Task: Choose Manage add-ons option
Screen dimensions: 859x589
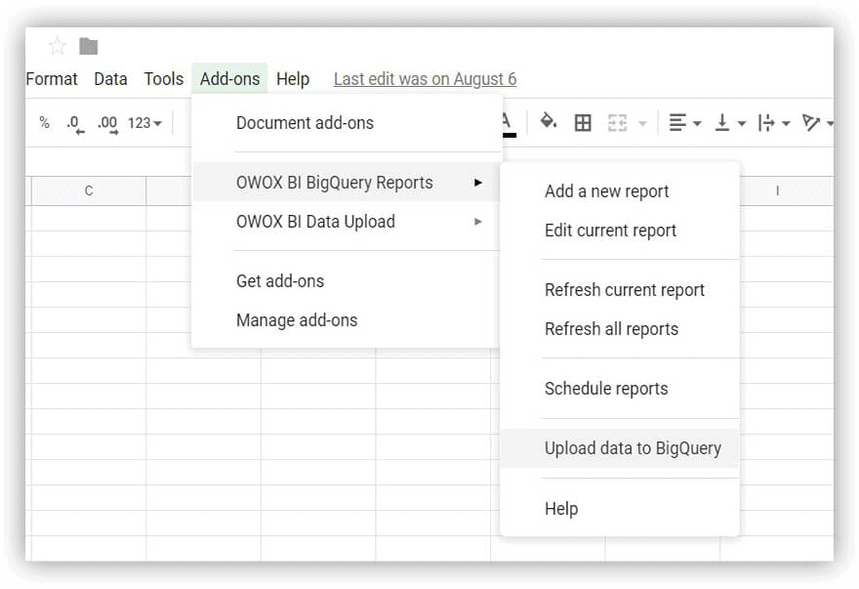Action: (296, 321)
